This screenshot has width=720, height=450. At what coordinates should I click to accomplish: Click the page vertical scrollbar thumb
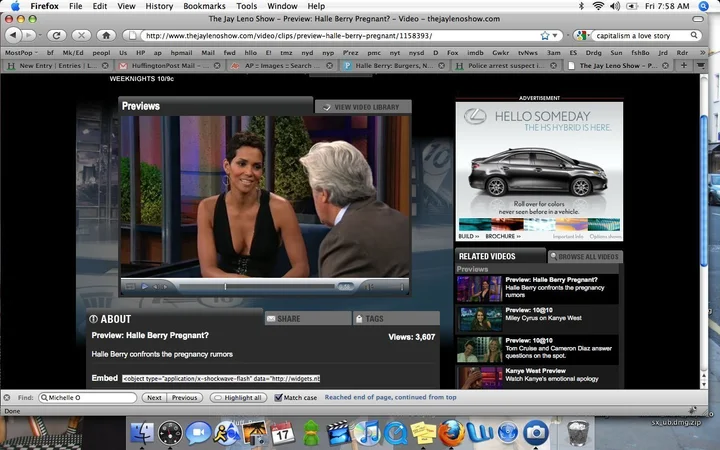pos(703,191)
